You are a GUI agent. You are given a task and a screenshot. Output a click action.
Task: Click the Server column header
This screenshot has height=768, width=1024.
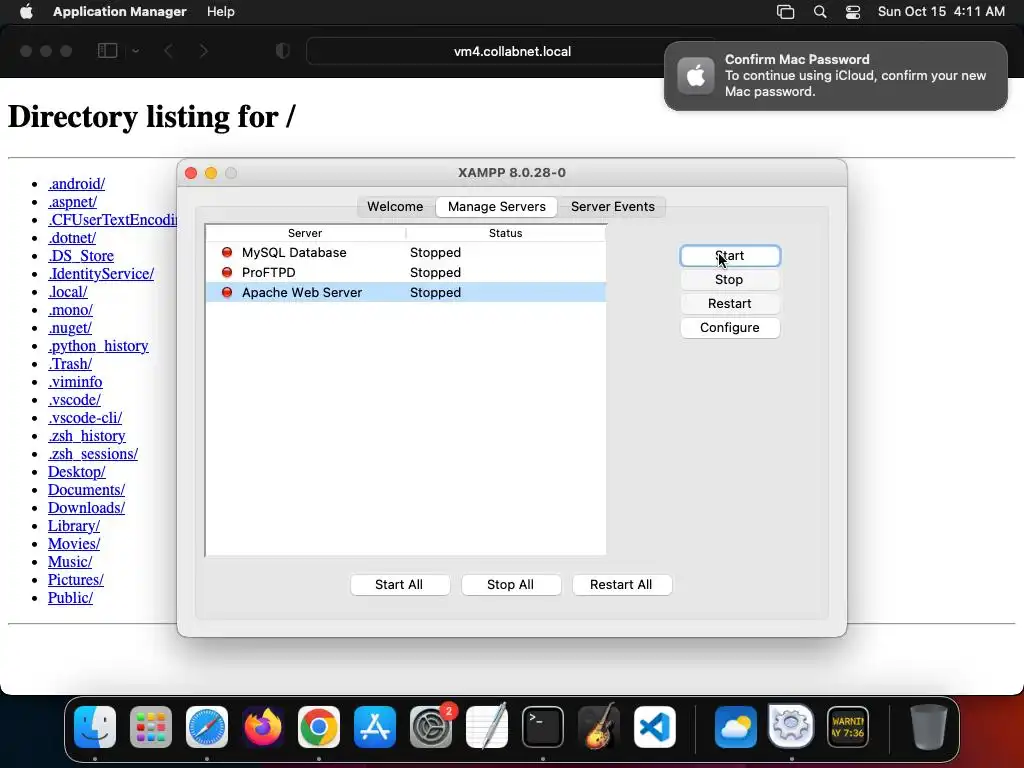point(305,233)
